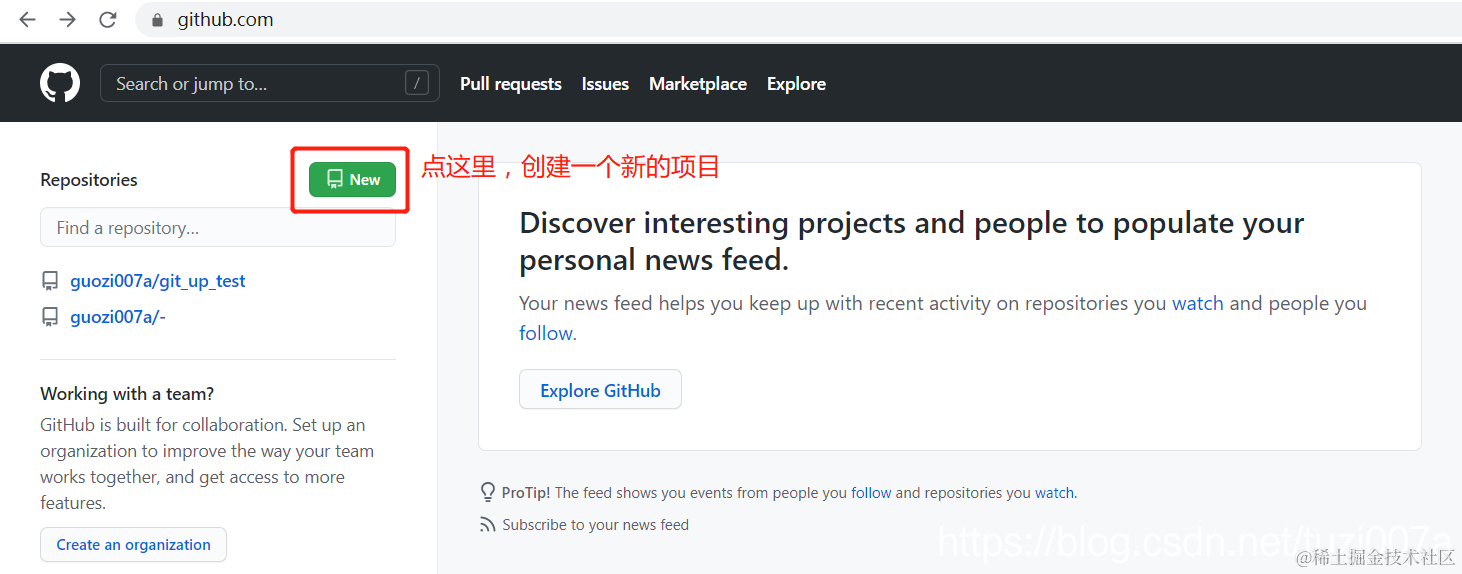Viewport: 1462px width, 574px height.
Task: Click repo icon next to guozi007a/-
Action: [50, 317]
